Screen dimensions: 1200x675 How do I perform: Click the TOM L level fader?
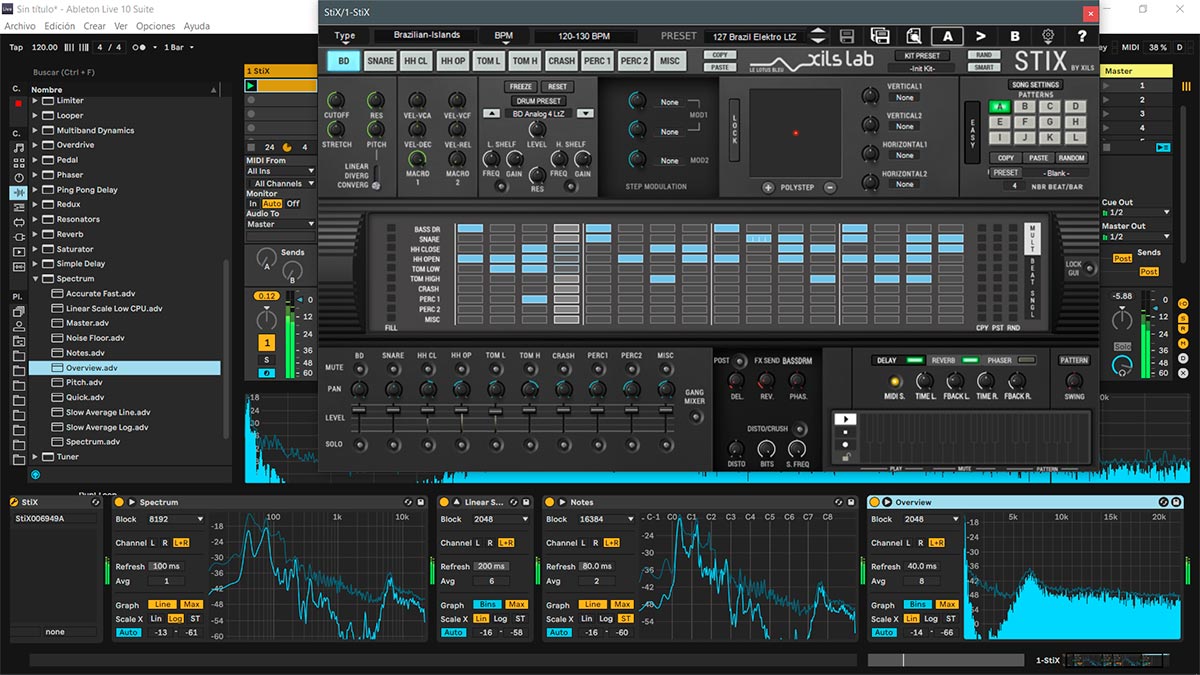tap(495, 412)
